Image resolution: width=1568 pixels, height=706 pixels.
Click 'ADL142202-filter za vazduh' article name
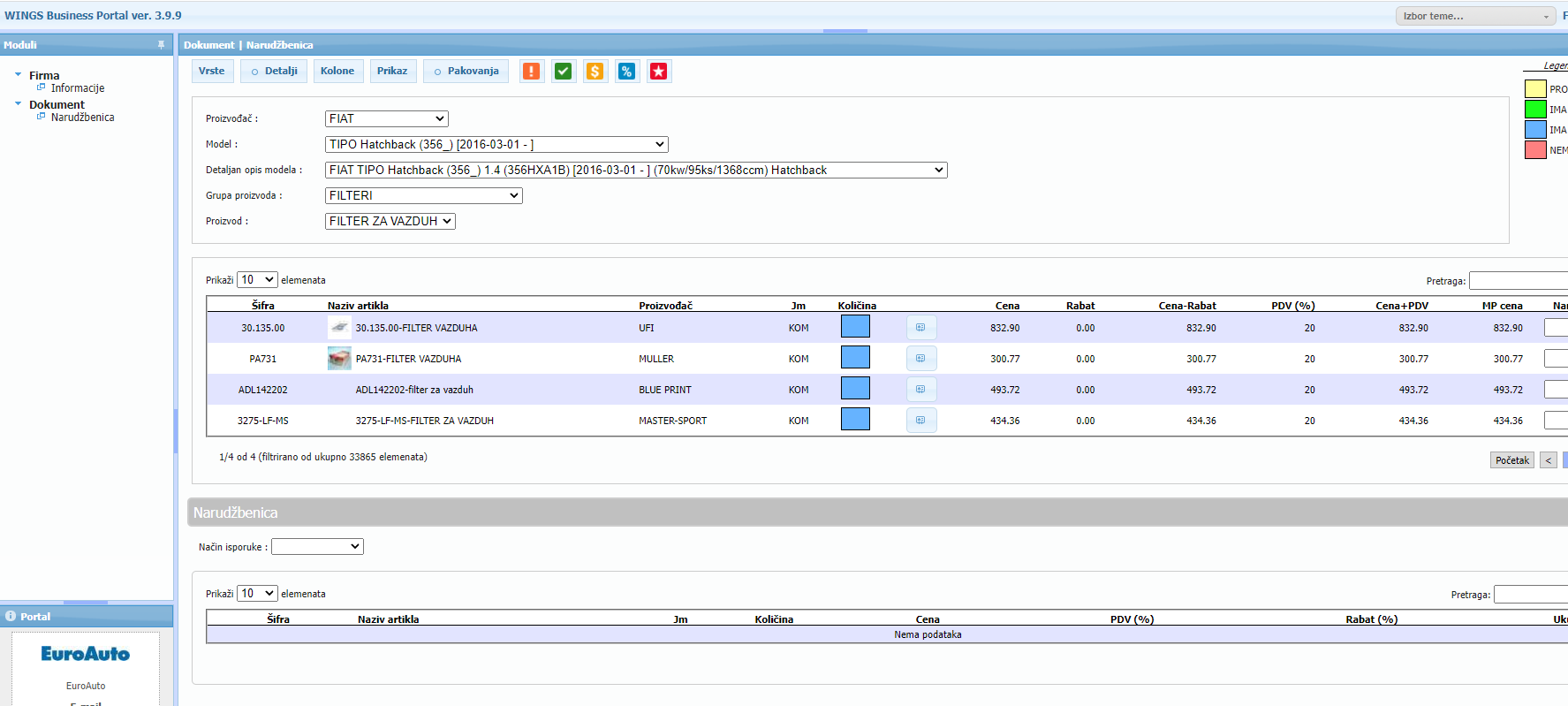tap(414, 390)
